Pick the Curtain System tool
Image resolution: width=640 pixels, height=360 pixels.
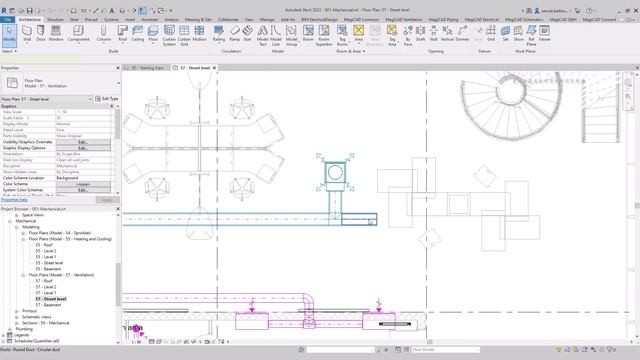point(169,35)
